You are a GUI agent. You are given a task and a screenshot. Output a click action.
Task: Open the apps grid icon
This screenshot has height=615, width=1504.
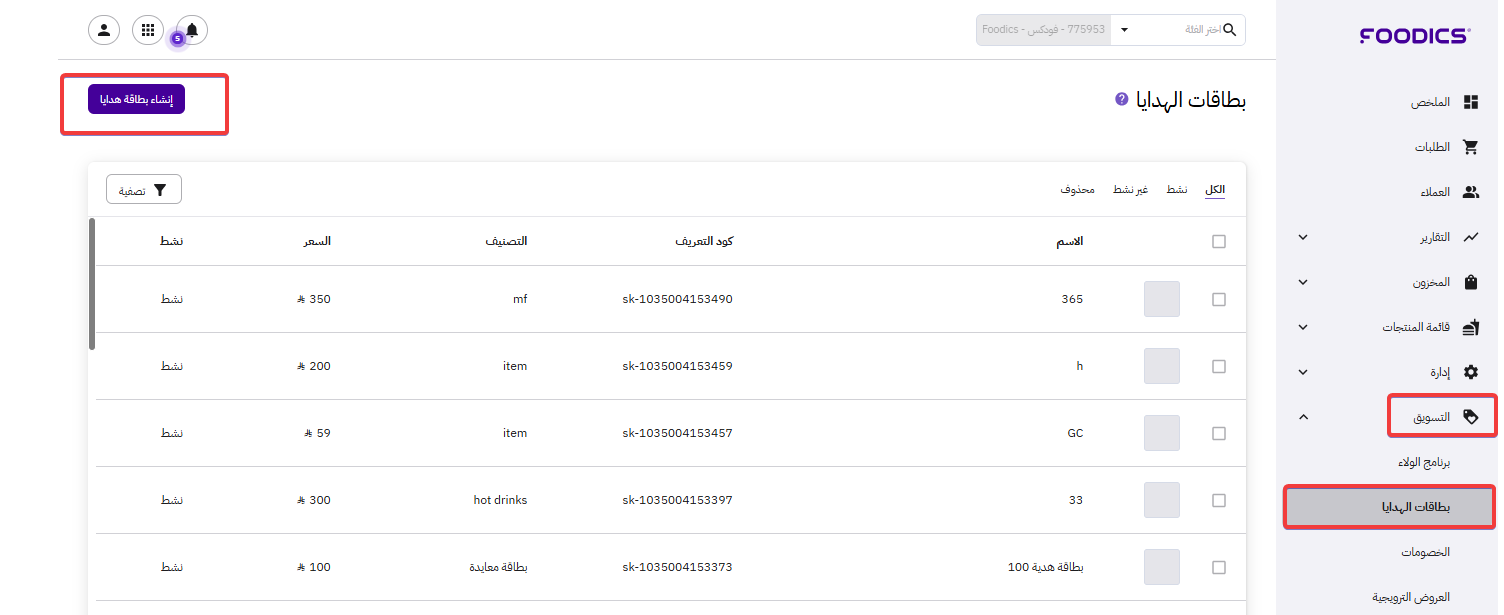(x=148, y=30)
